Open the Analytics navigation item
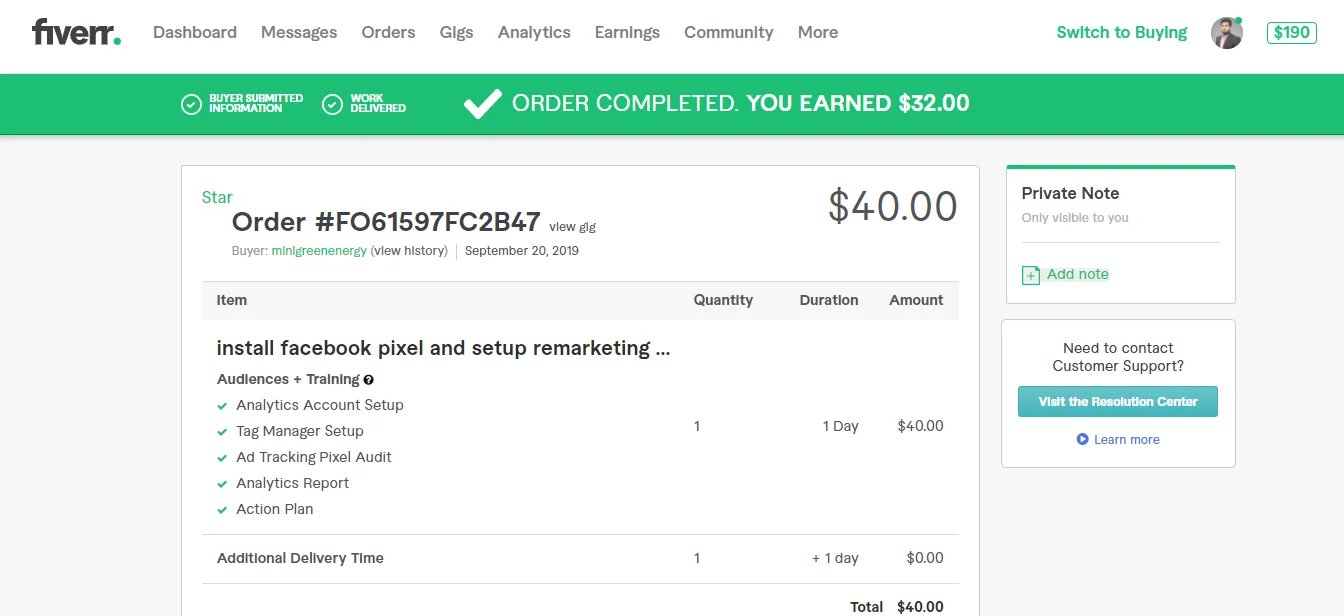The image size is (1344, 616). coord(534,32)
